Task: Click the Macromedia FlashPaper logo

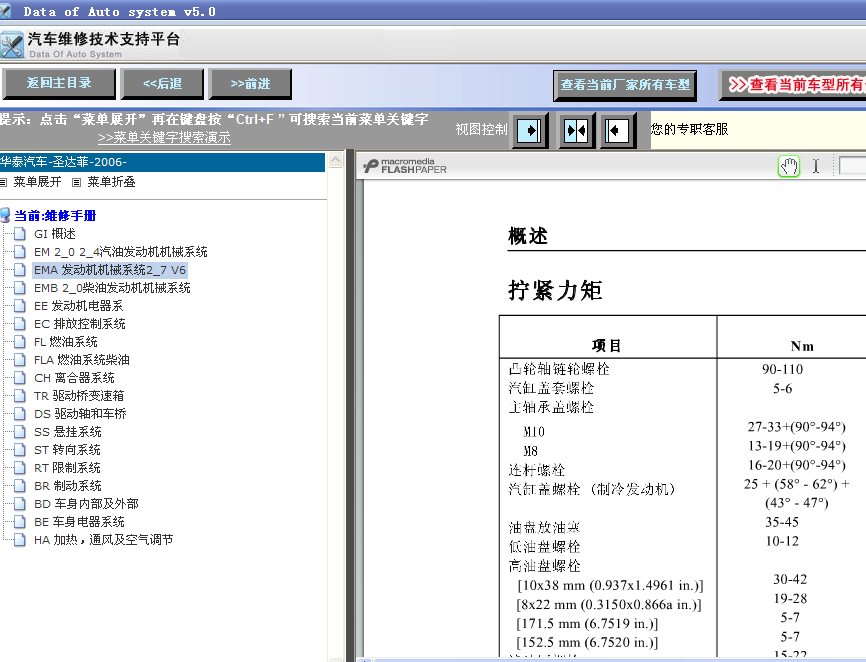Action: coord(405,166)
